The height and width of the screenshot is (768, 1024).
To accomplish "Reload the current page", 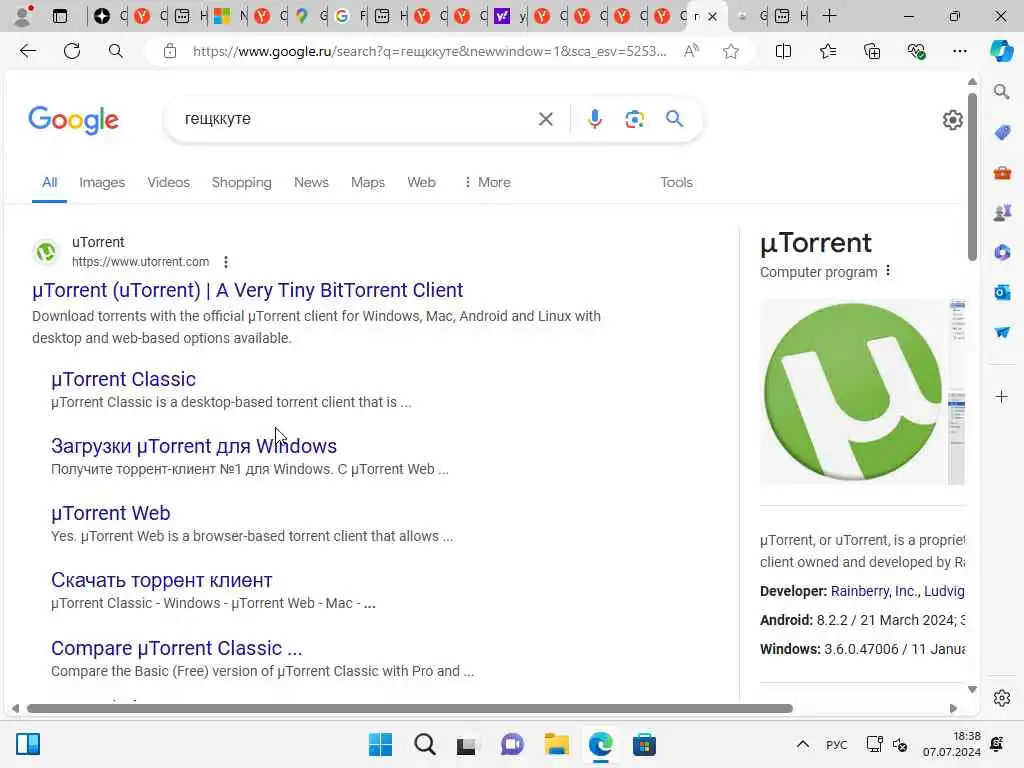I will coord(72,51).
